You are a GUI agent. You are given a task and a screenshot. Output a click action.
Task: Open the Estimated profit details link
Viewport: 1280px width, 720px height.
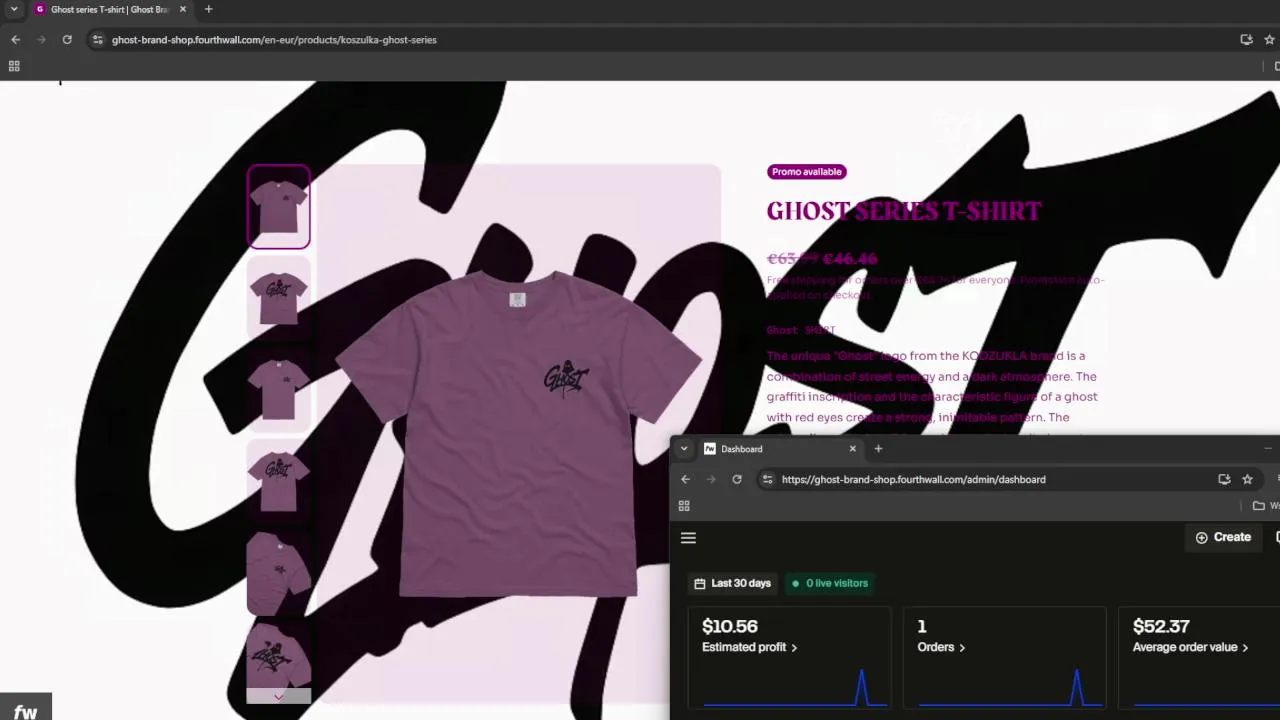pos(750,647)
